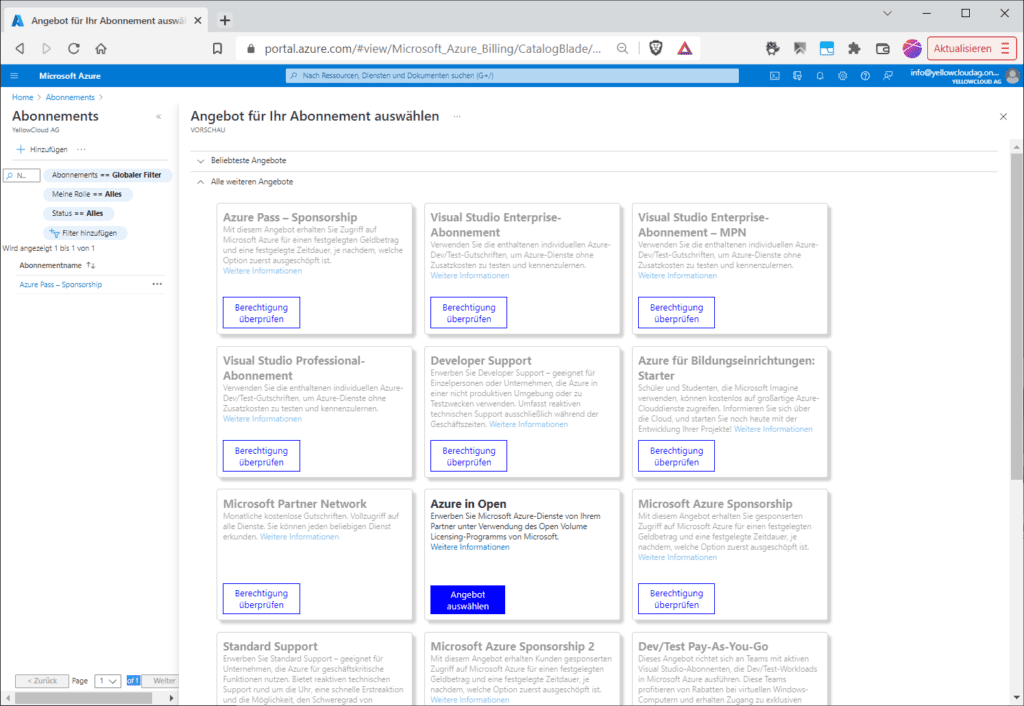The width and height of the screenshot is (1024, 706).
Task: Check eligibility for Microsoft Azure Sponsorship
Action: pos(676,599)
